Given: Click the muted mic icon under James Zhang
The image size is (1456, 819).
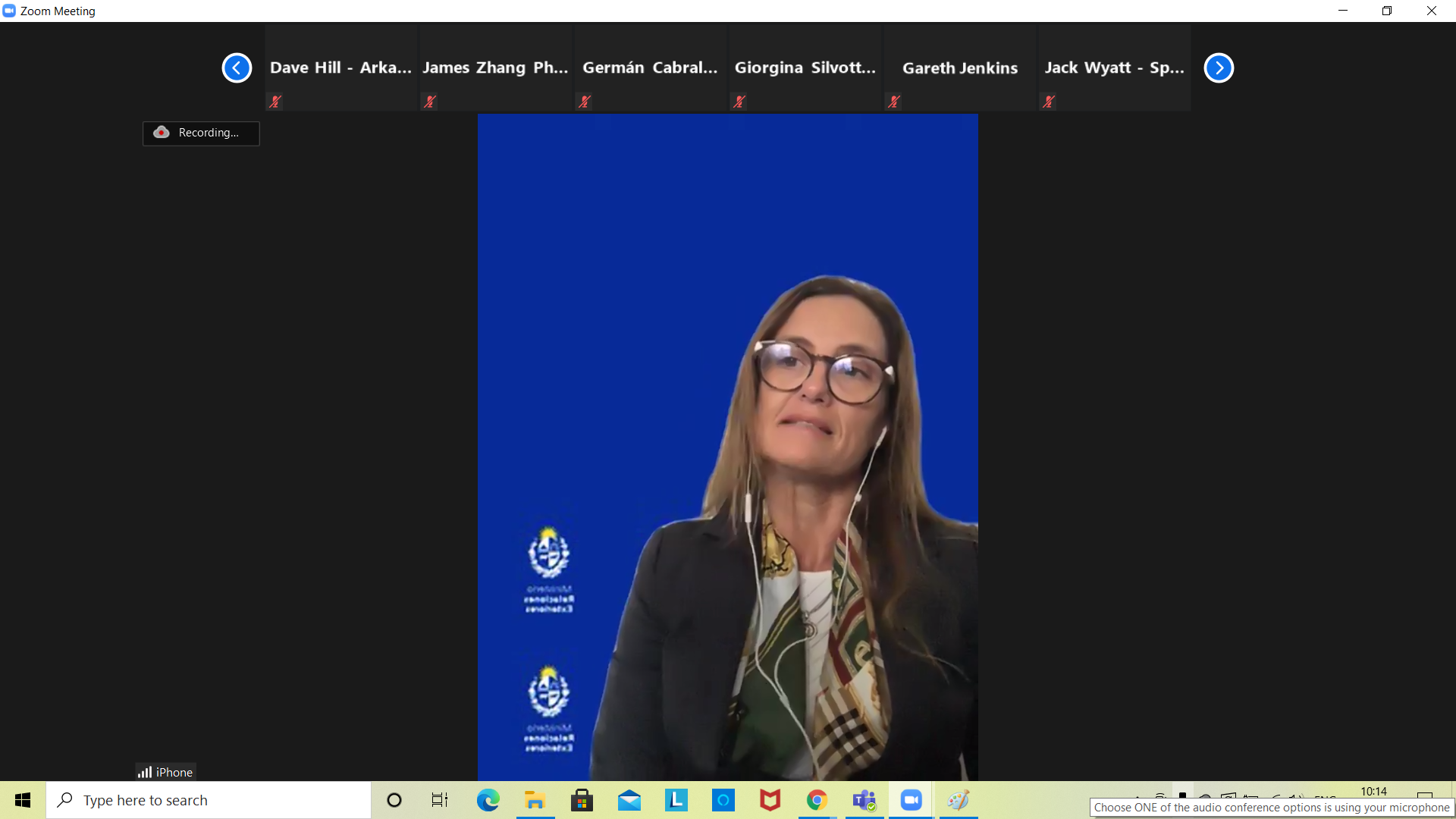Looking at the screenshot, I should tap(430, 102).
